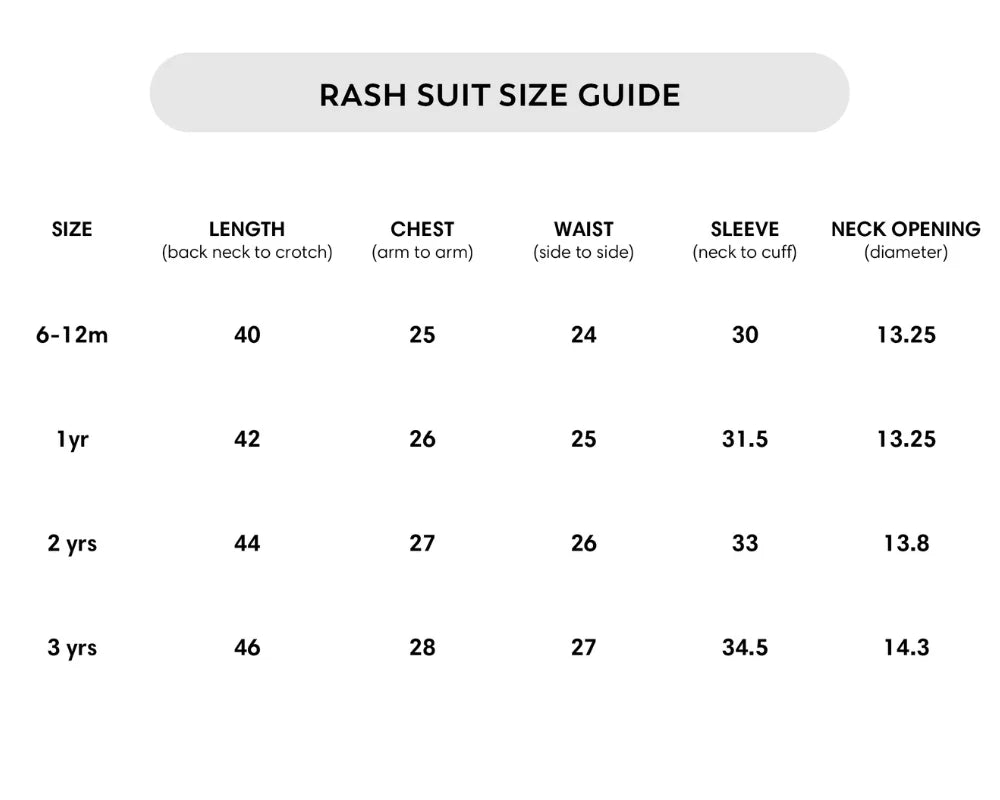Click the Rash Suit Size Guide title banner

[499, 94]
